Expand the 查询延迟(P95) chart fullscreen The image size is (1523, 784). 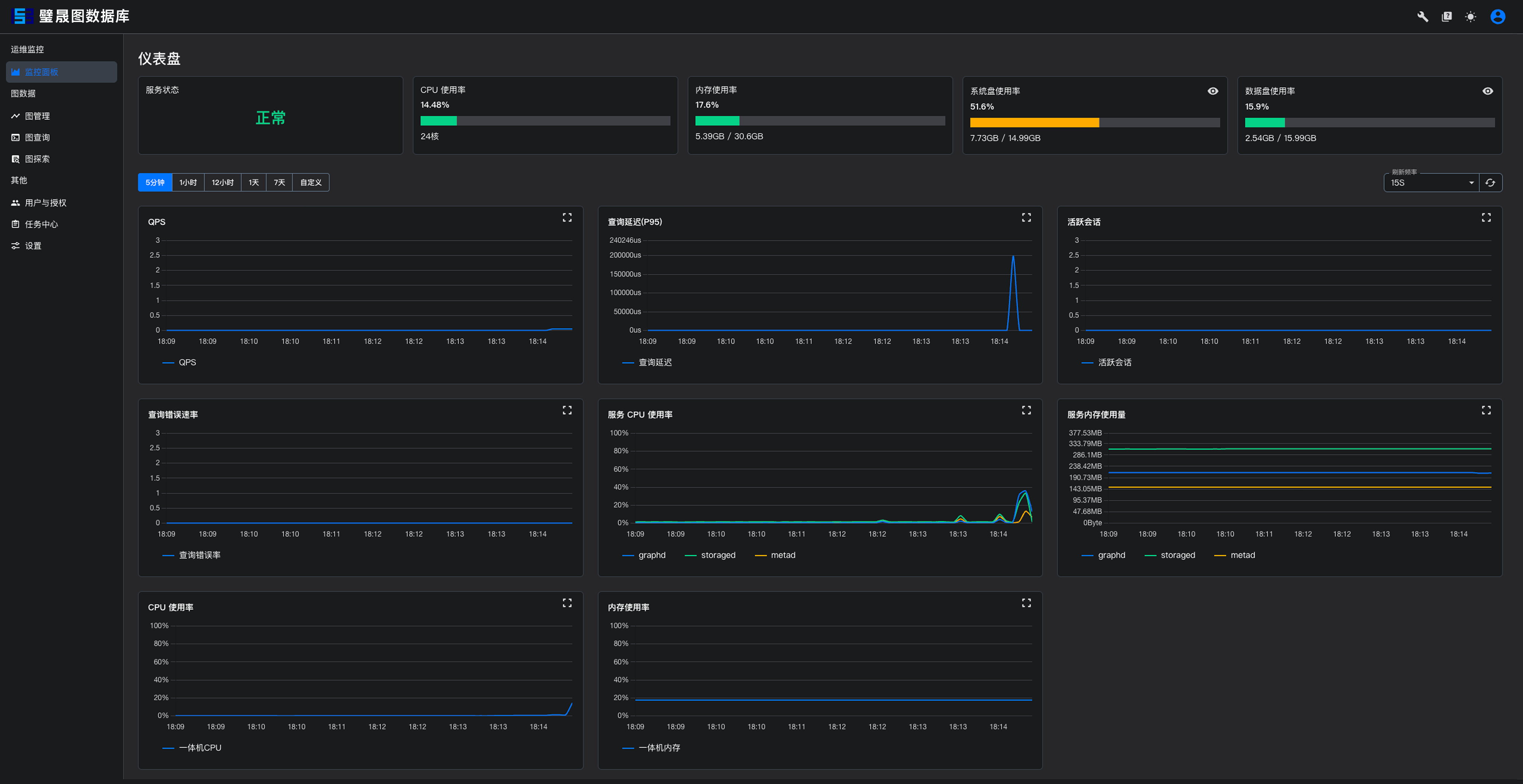1026,217
